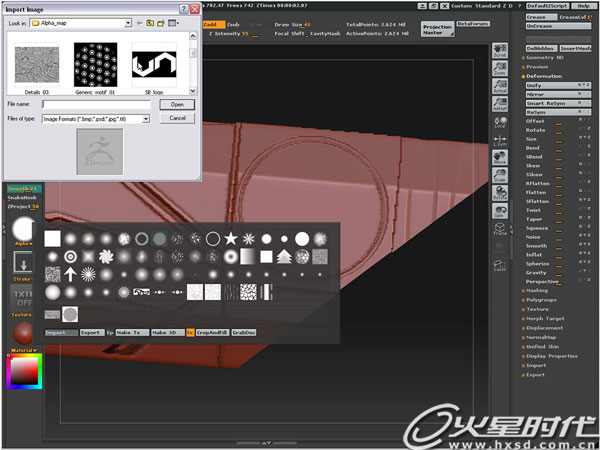600x450 pixels.
Task: Select the Smooth brush setting
Action: 24,189
